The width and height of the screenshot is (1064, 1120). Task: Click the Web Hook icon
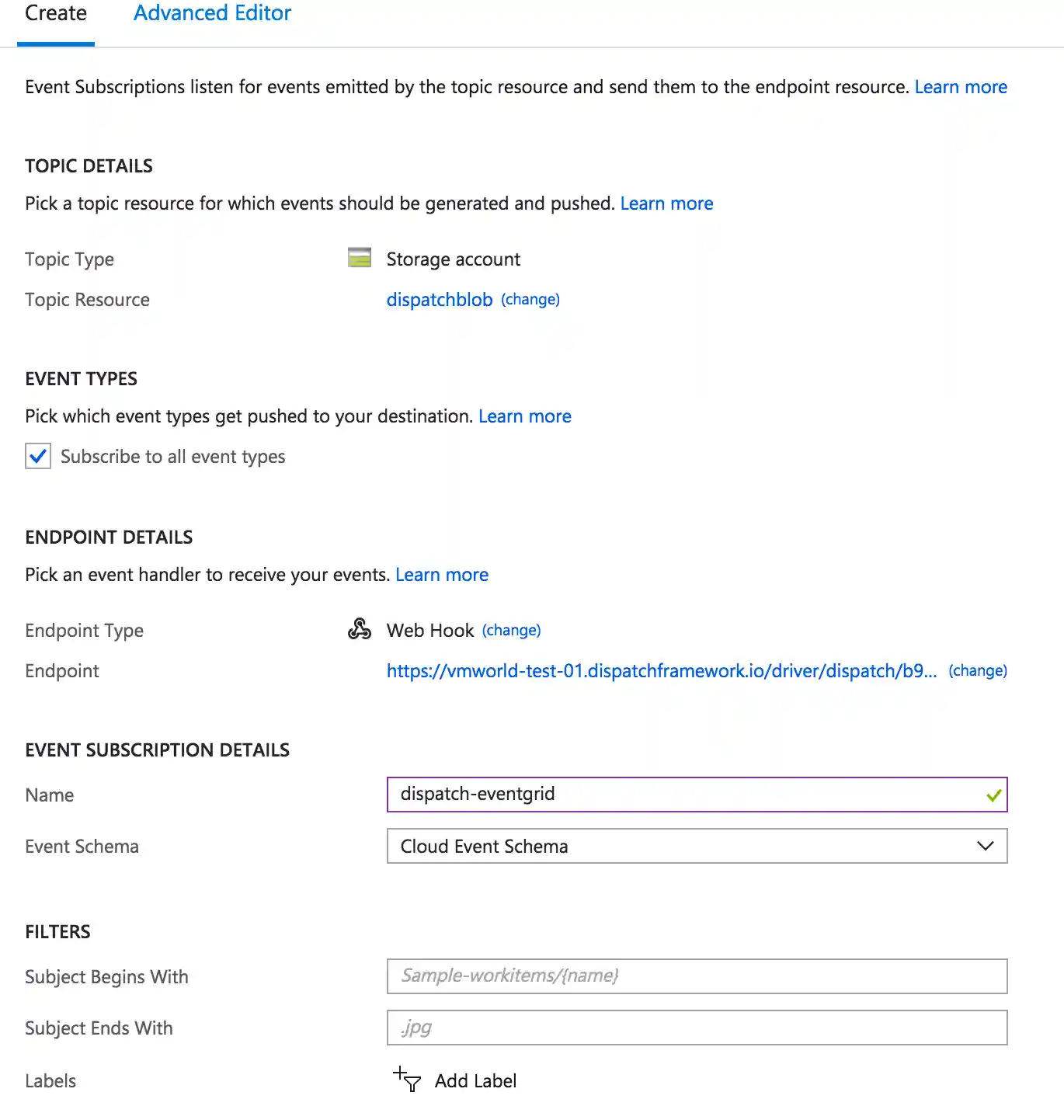pos(360,629)
